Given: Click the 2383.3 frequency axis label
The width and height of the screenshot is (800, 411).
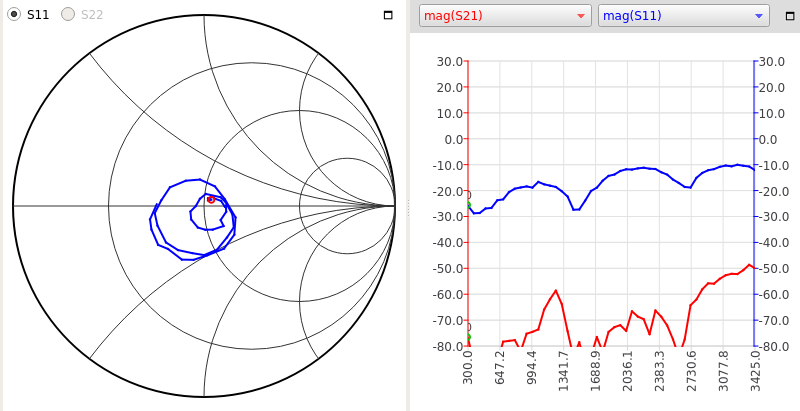Looking at the screenshot, I should (659, 370).
